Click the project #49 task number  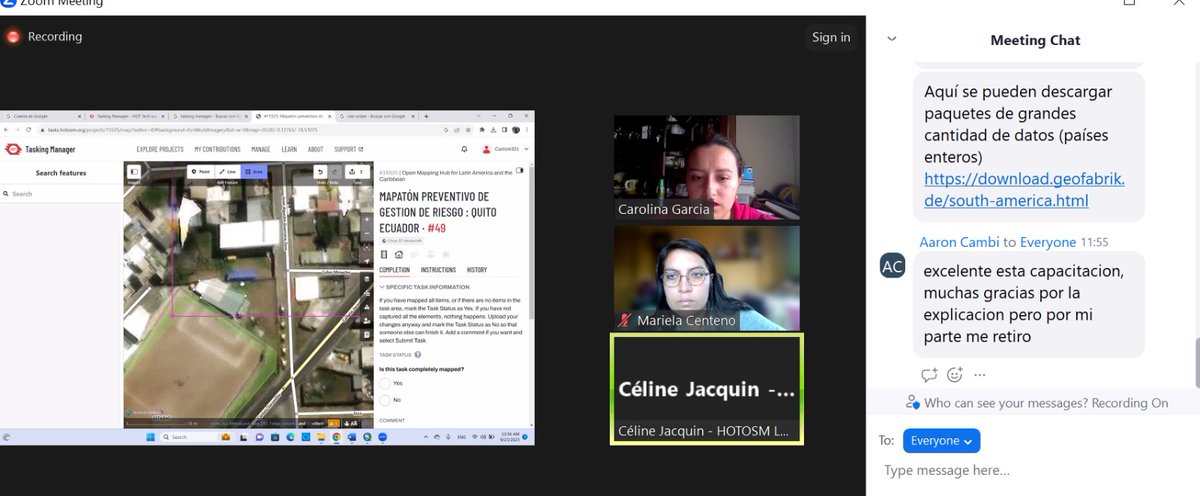[436, 228]
